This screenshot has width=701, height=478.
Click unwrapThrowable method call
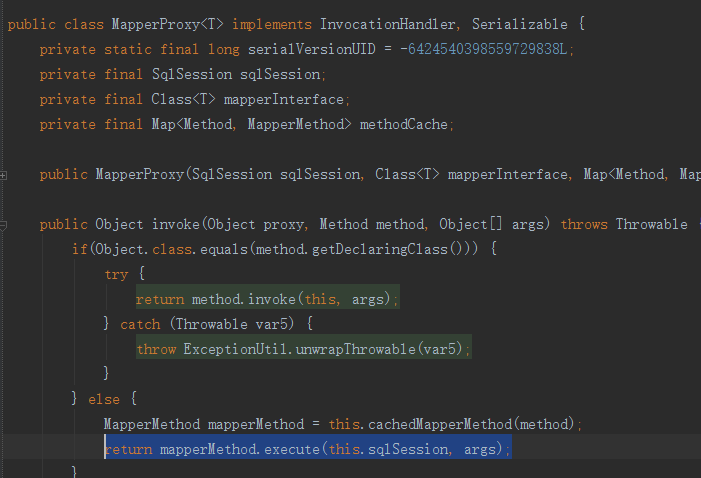pyautogui.click(x=356, y=349)
